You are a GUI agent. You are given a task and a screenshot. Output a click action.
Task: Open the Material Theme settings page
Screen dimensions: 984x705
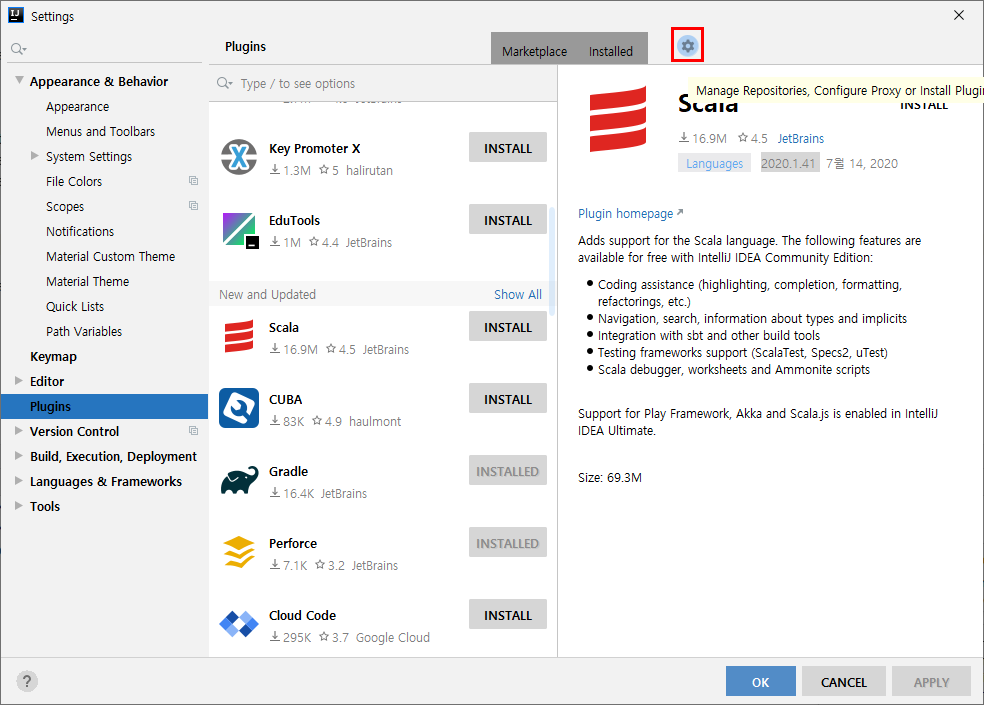[x=87, y=282]
